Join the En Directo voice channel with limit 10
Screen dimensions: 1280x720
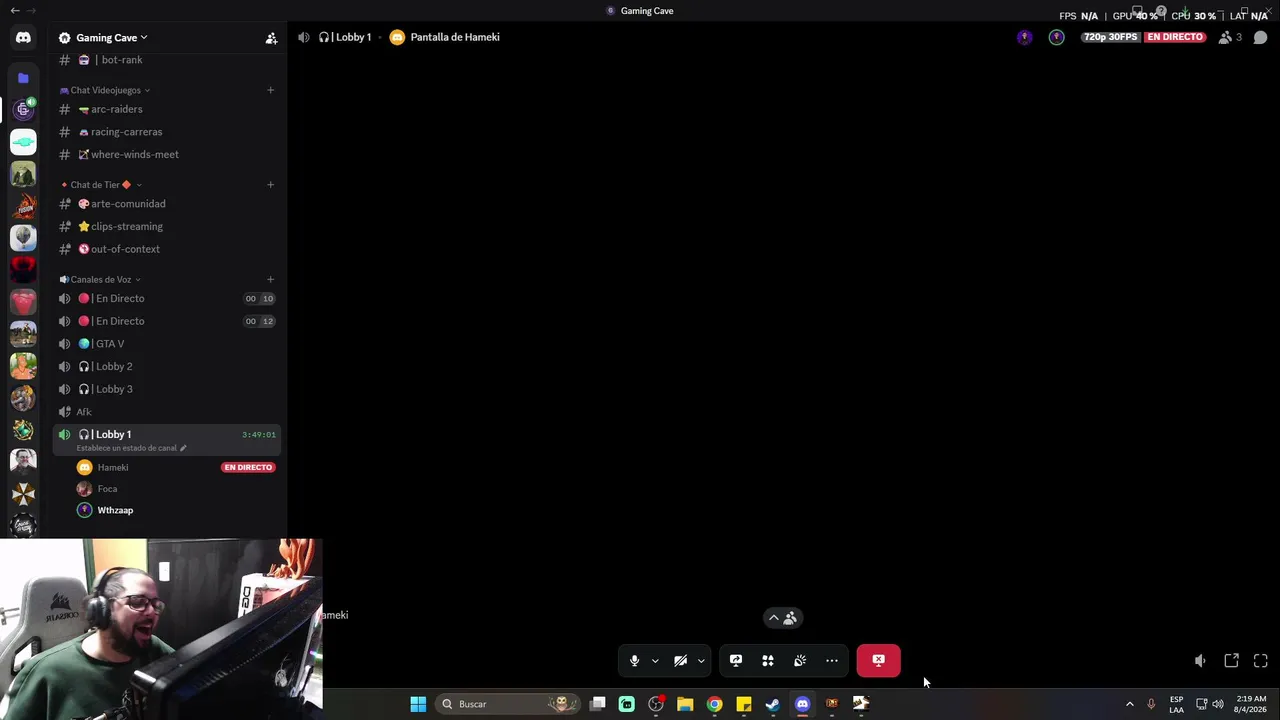pos(167,298)
